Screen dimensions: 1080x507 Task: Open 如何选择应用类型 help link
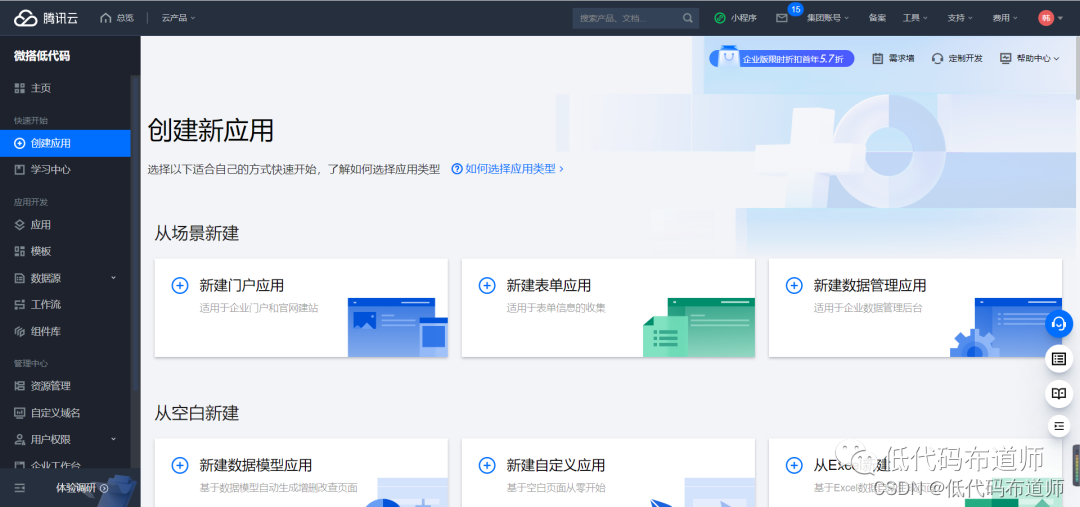tap(508, 169)
